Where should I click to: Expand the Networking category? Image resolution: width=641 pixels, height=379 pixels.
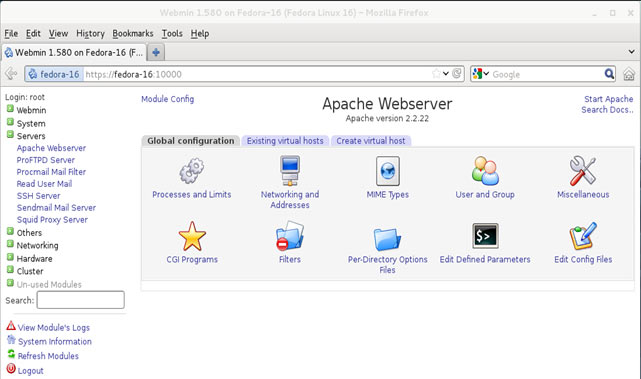(10, 244)
